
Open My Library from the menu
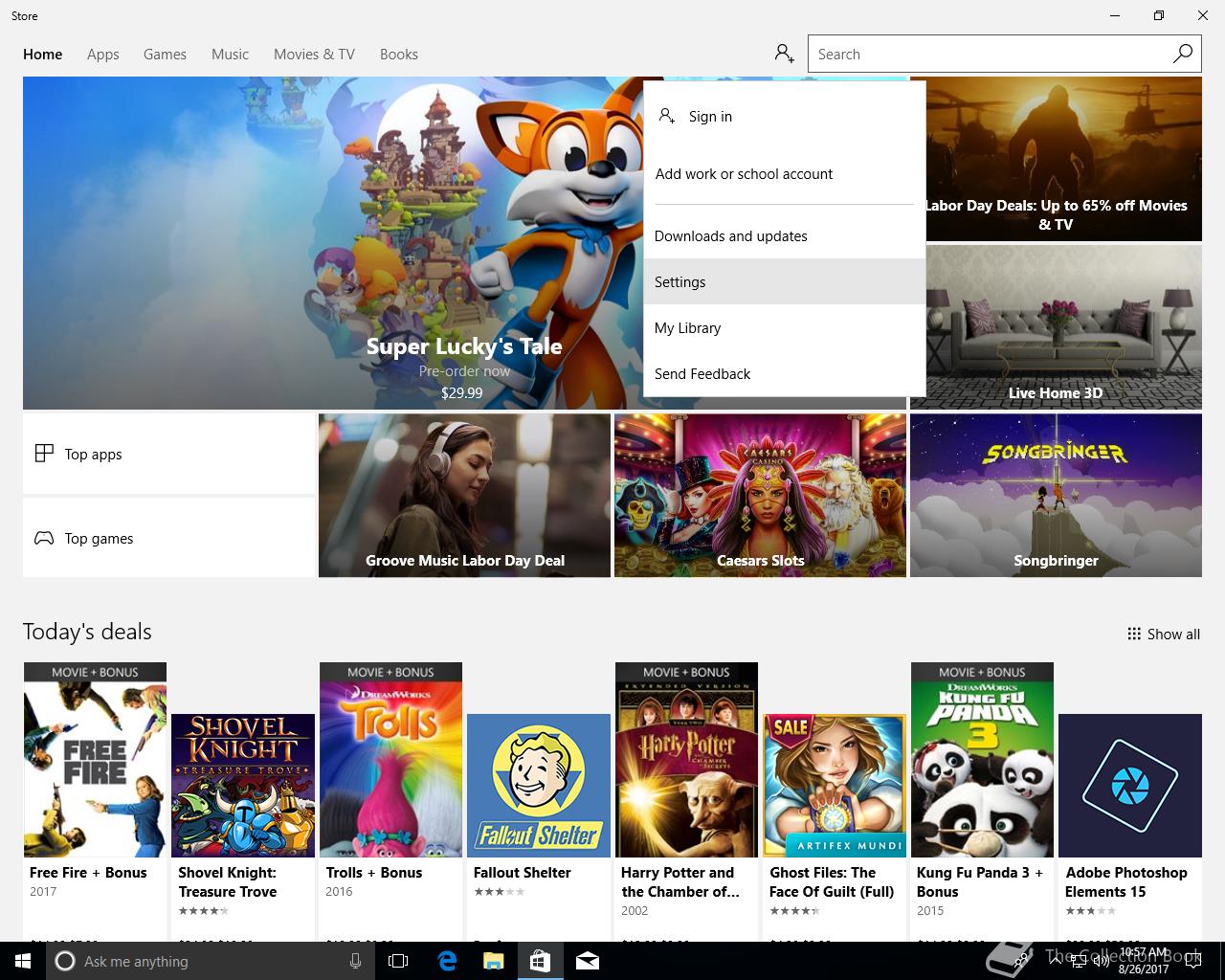(785, 327)
